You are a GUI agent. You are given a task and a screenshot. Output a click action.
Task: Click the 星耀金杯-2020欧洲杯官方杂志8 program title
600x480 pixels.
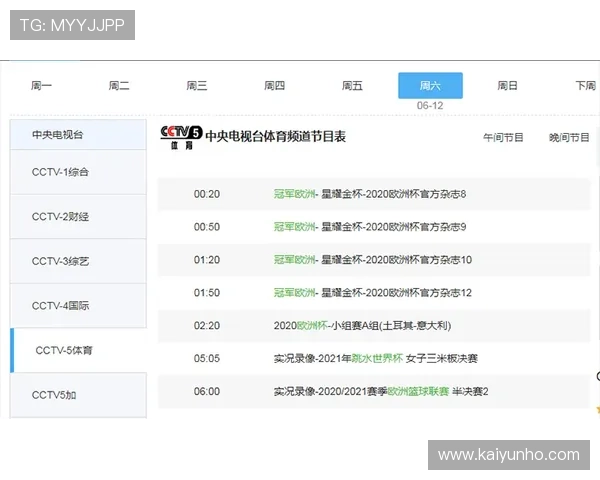coord(393,194)
